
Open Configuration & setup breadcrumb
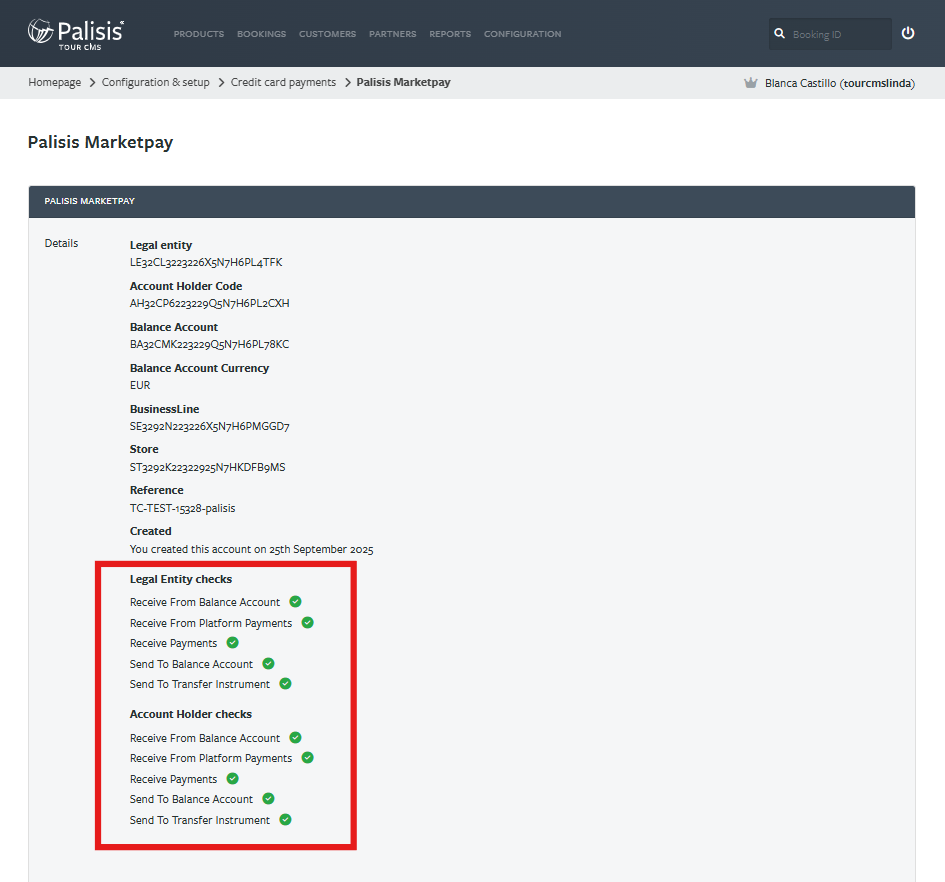(x=155, y=83)
